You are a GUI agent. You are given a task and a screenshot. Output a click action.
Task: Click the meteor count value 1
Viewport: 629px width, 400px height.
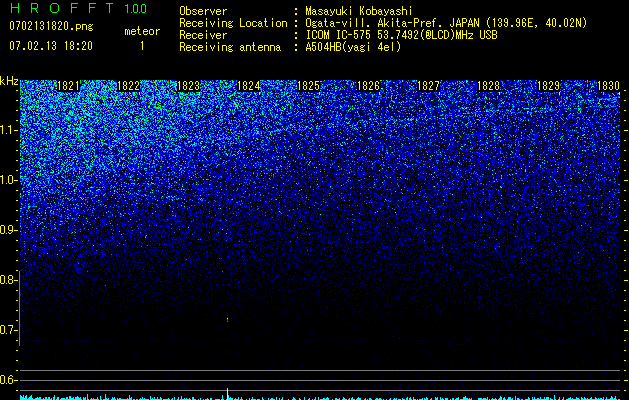coord(142,46)
